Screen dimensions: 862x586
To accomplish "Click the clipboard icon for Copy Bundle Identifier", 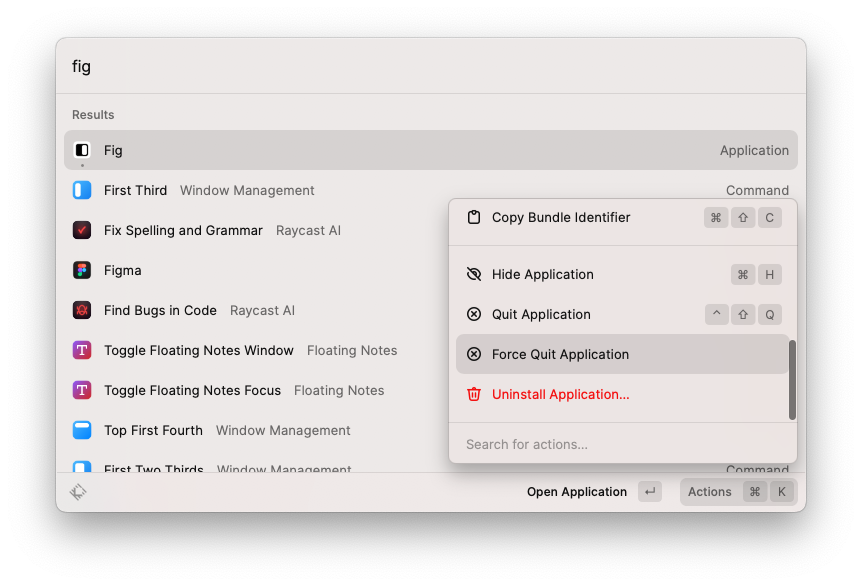I will click(x=474, y=217).
